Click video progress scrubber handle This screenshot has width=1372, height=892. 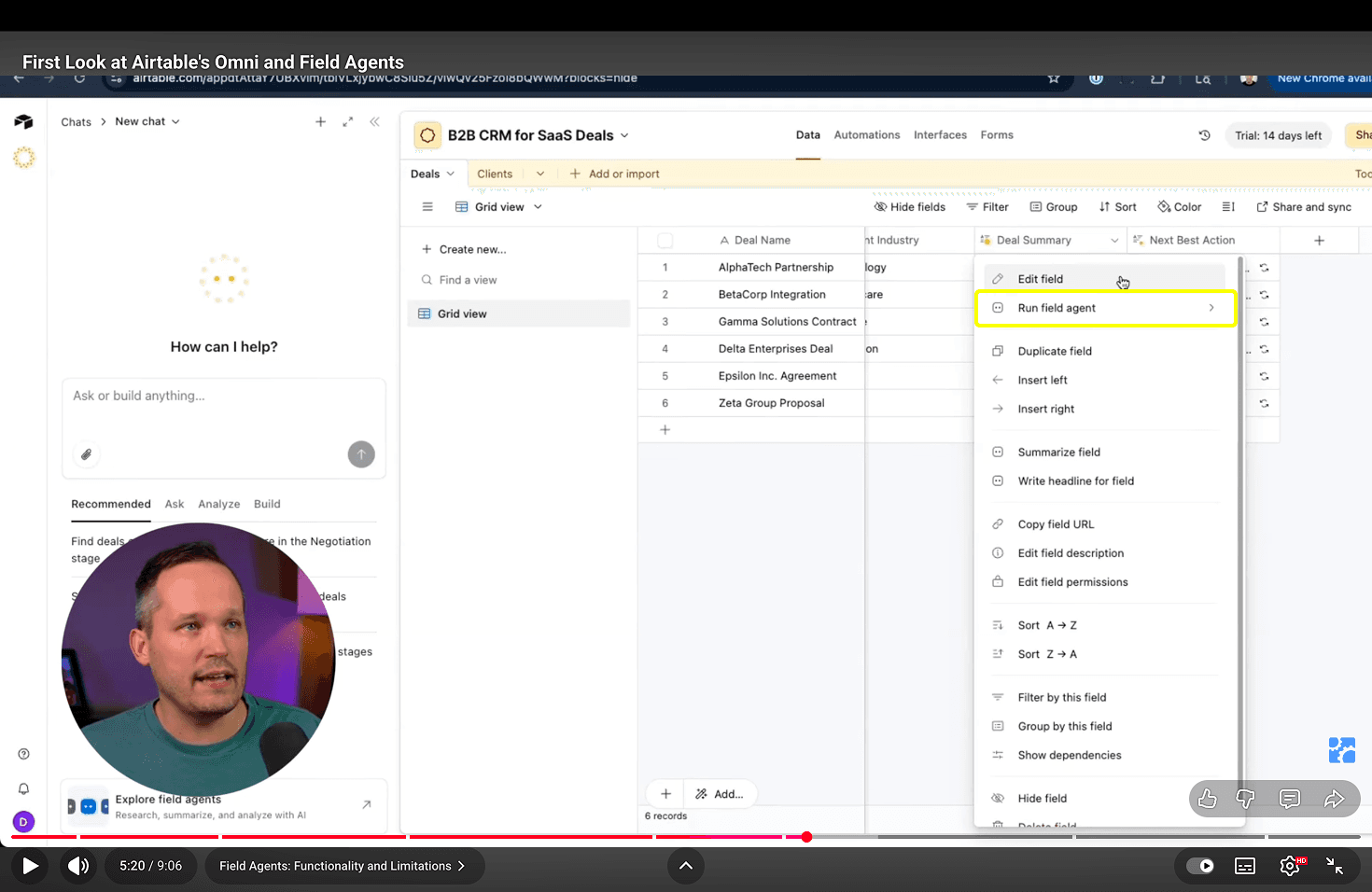806,837
